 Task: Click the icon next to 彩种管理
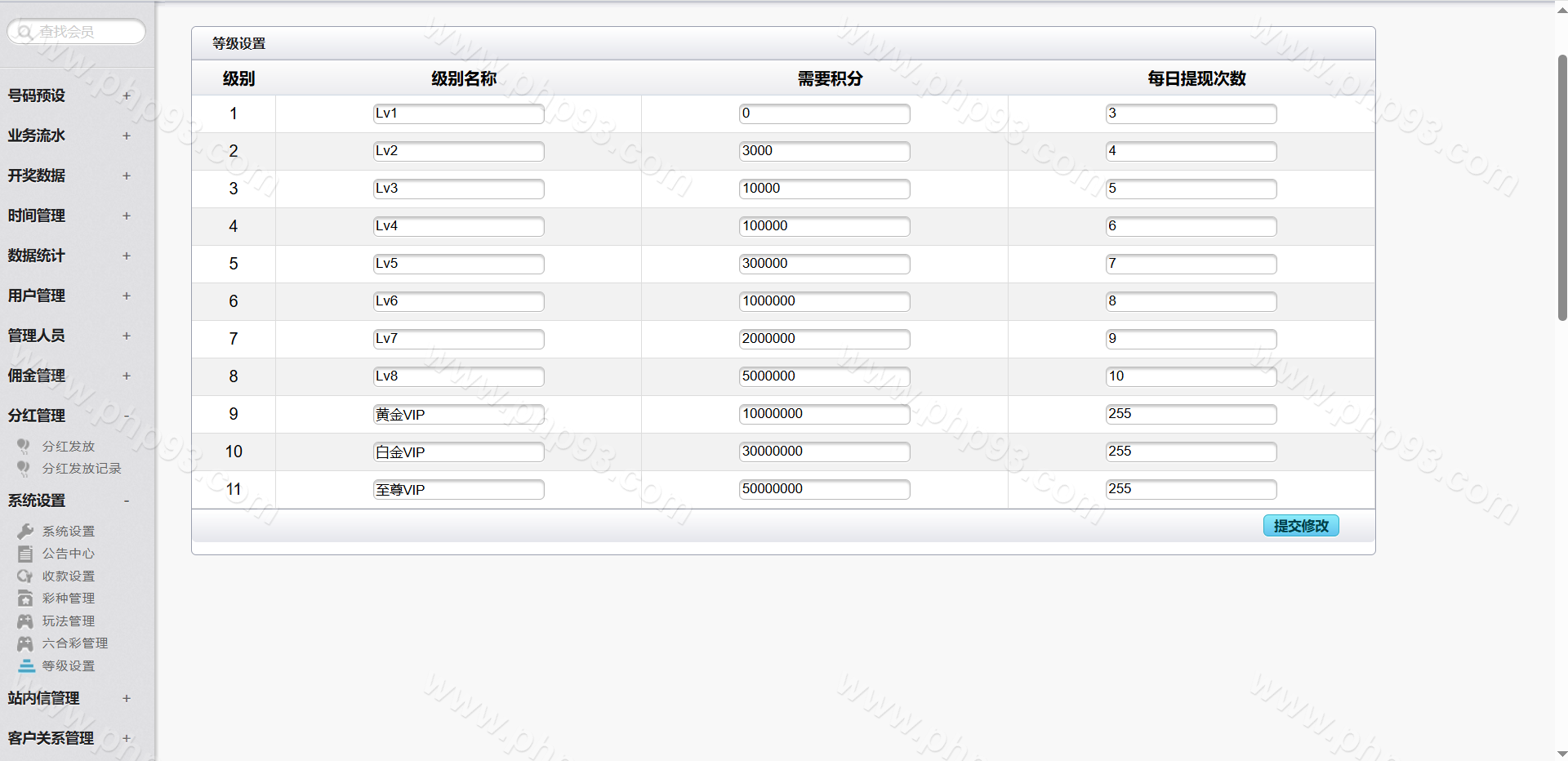tap(25, 599)
